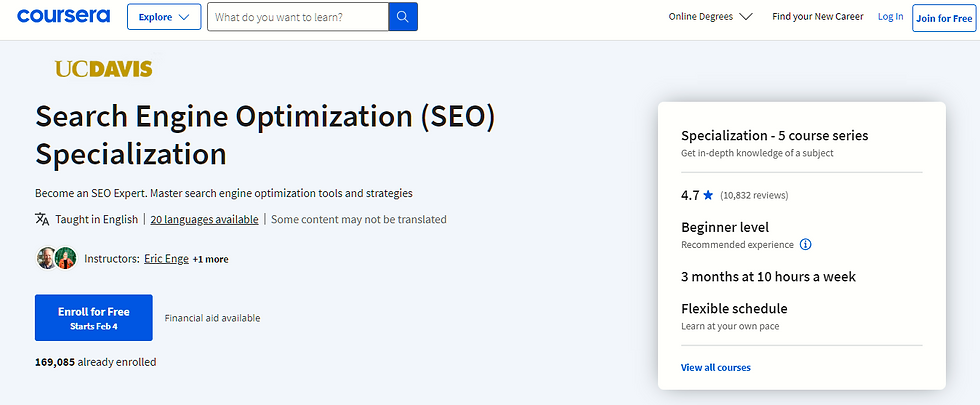Screen dimensions: 980x405
Task: Click Enroll for Free button
Action: click(94, 317)
